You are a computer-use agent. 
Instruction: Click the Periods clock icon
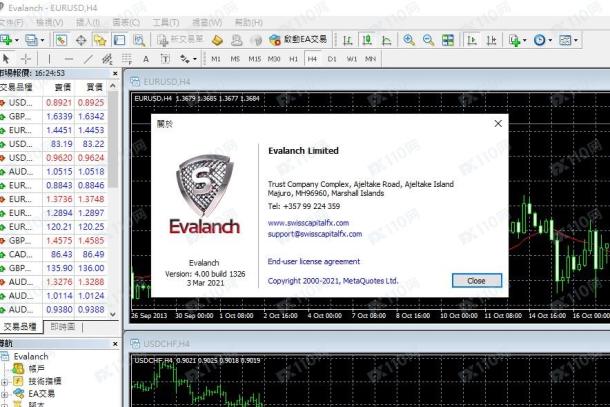point(539,40)
